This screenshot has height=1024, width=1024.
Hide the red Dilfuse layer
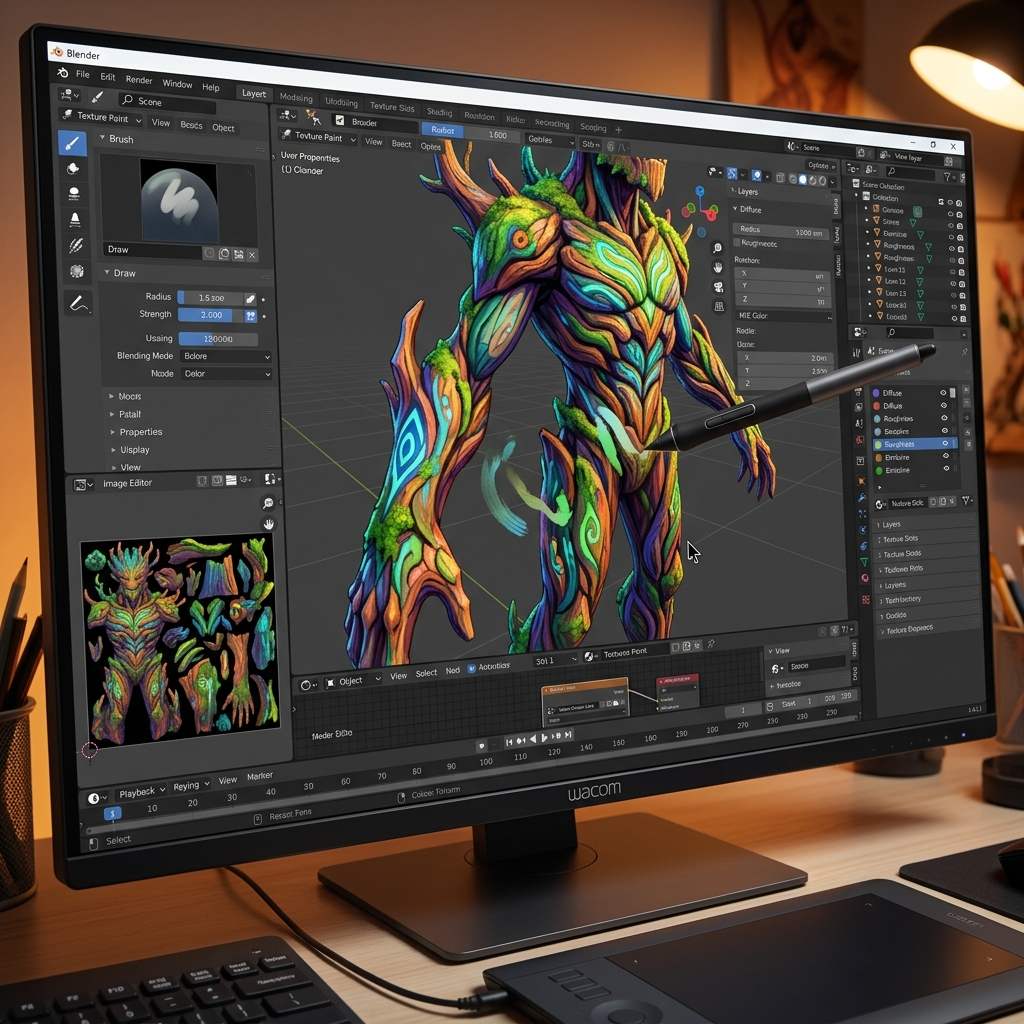click(x=943, y=406)
